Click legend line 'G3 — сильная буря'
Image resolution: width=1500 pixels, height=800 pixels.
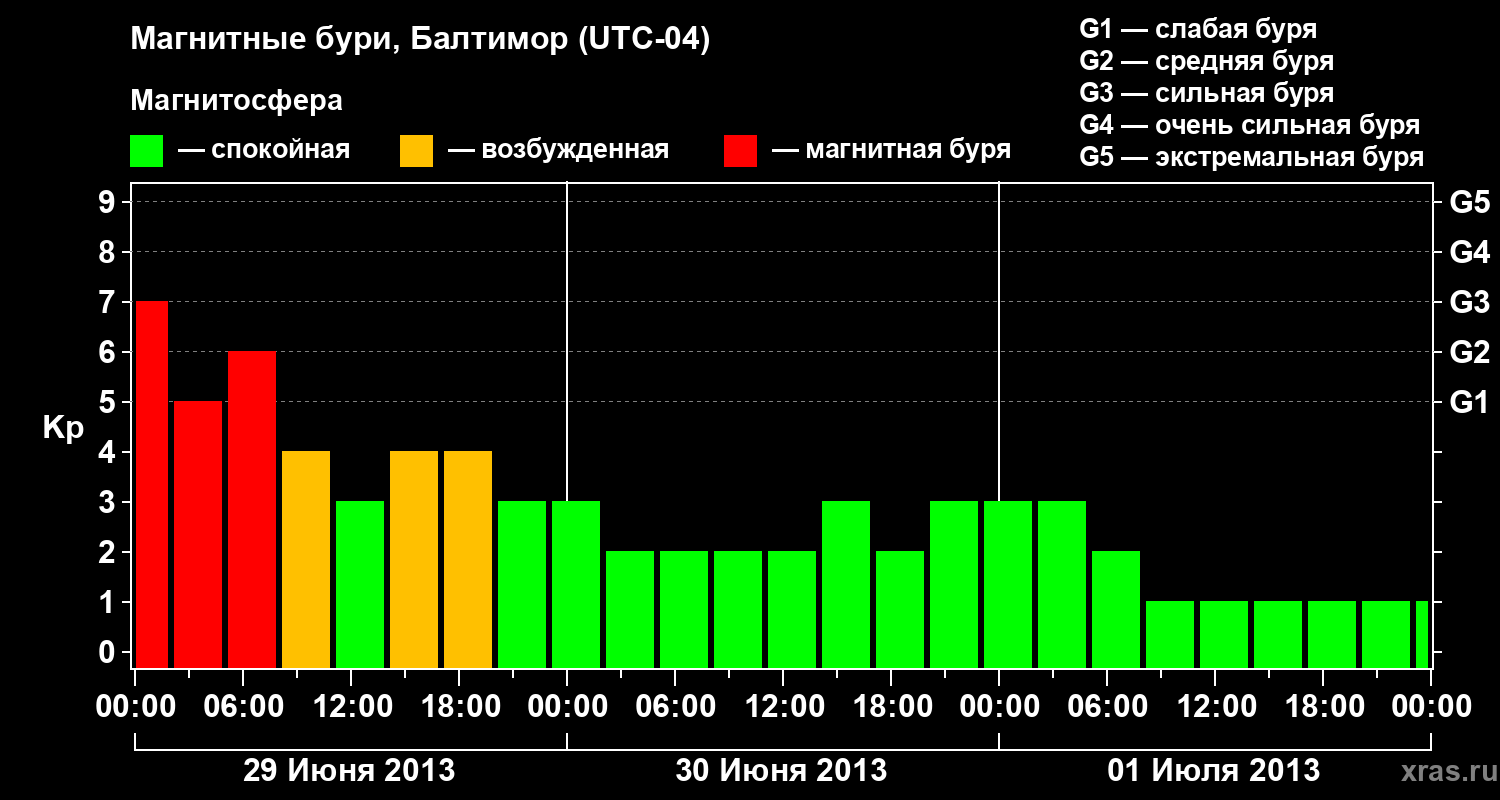pyautogui.click(x=1207, y=93)
